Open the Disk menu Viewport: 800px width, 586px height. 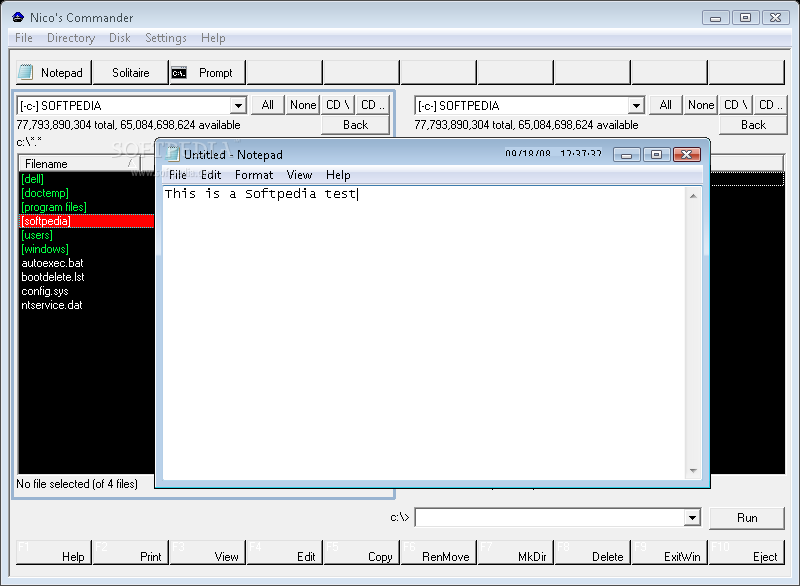click(119, 38)
